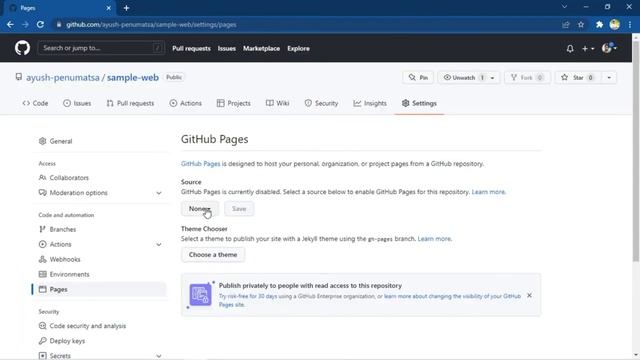Open the Star lists dropdown arrow

(x=609, y=78)
